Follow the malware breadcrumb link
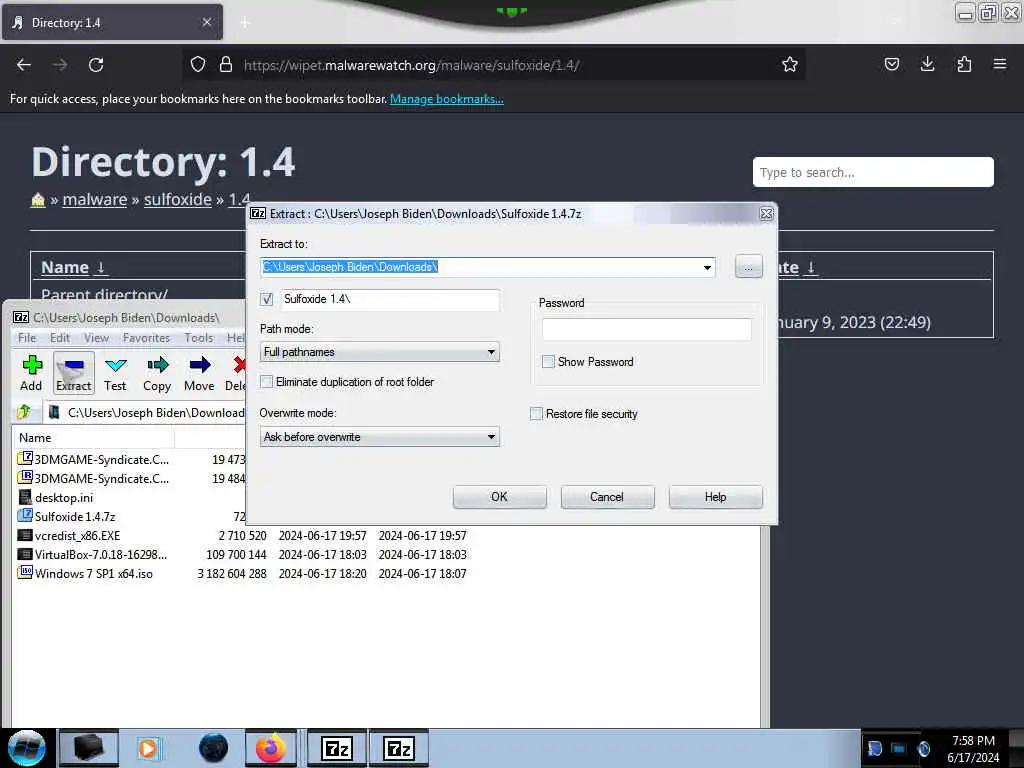Screen dimensions: 1024x768 (95, 199)
